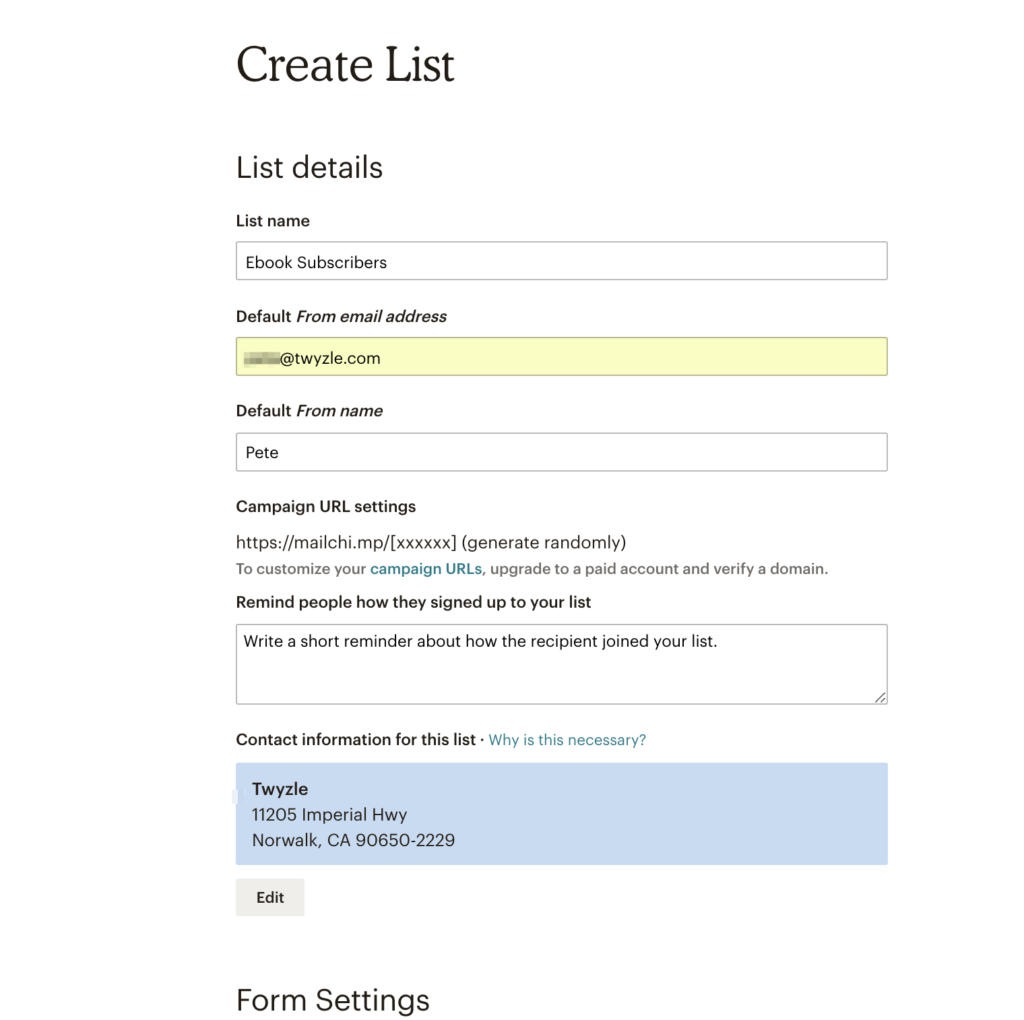The height and width of the screenshot is (1020, 1024).
Task: Focus the Default From email address field
Action: click(561, 357)
